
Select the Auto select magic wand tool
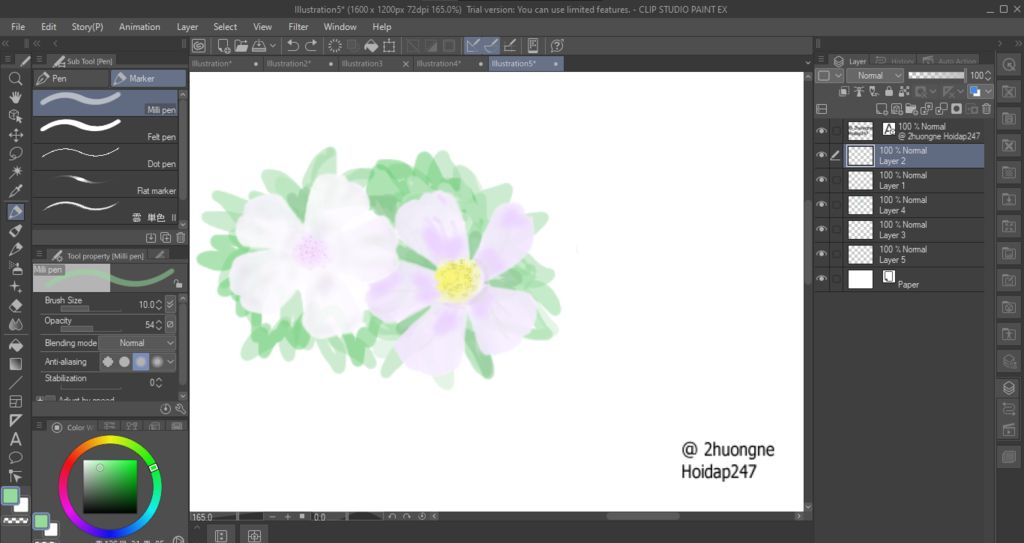[x=16, y=172]
